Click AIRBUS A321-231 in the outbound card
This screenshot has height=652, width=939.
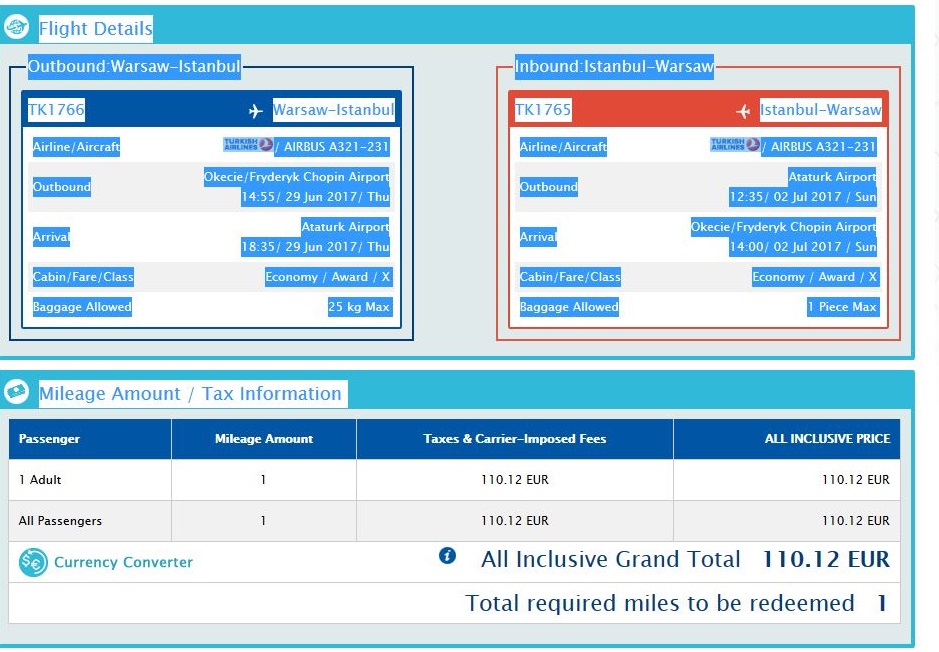pos(336,147)
